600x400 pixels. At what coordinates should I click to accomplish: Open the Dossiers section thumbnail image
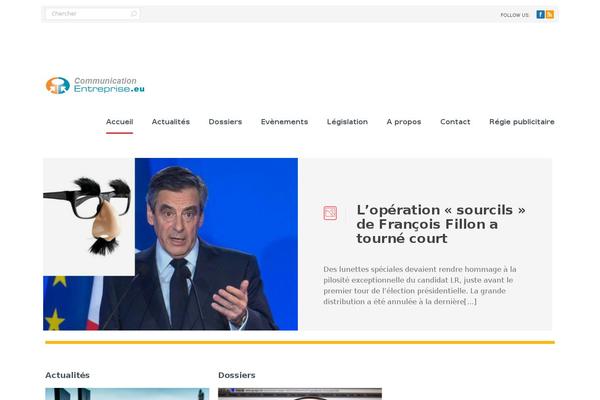pos(300,394)
